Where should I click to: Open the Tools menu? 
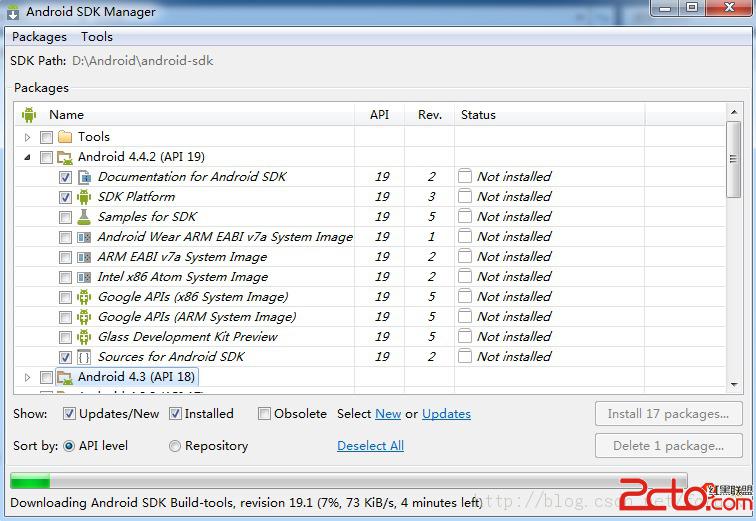coord(96,37)
